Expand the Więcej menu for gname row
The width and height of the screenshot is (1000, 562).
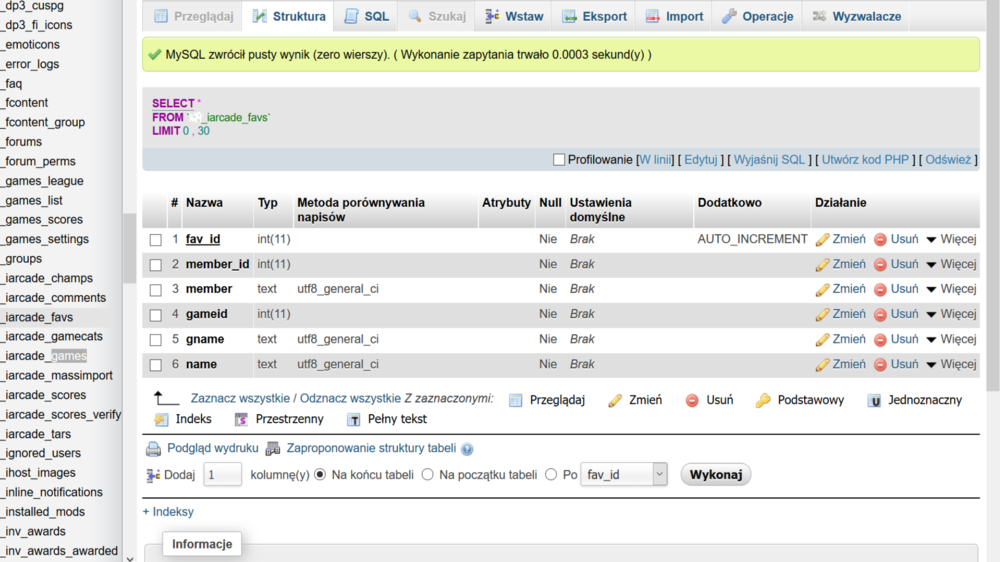[931, 339]
